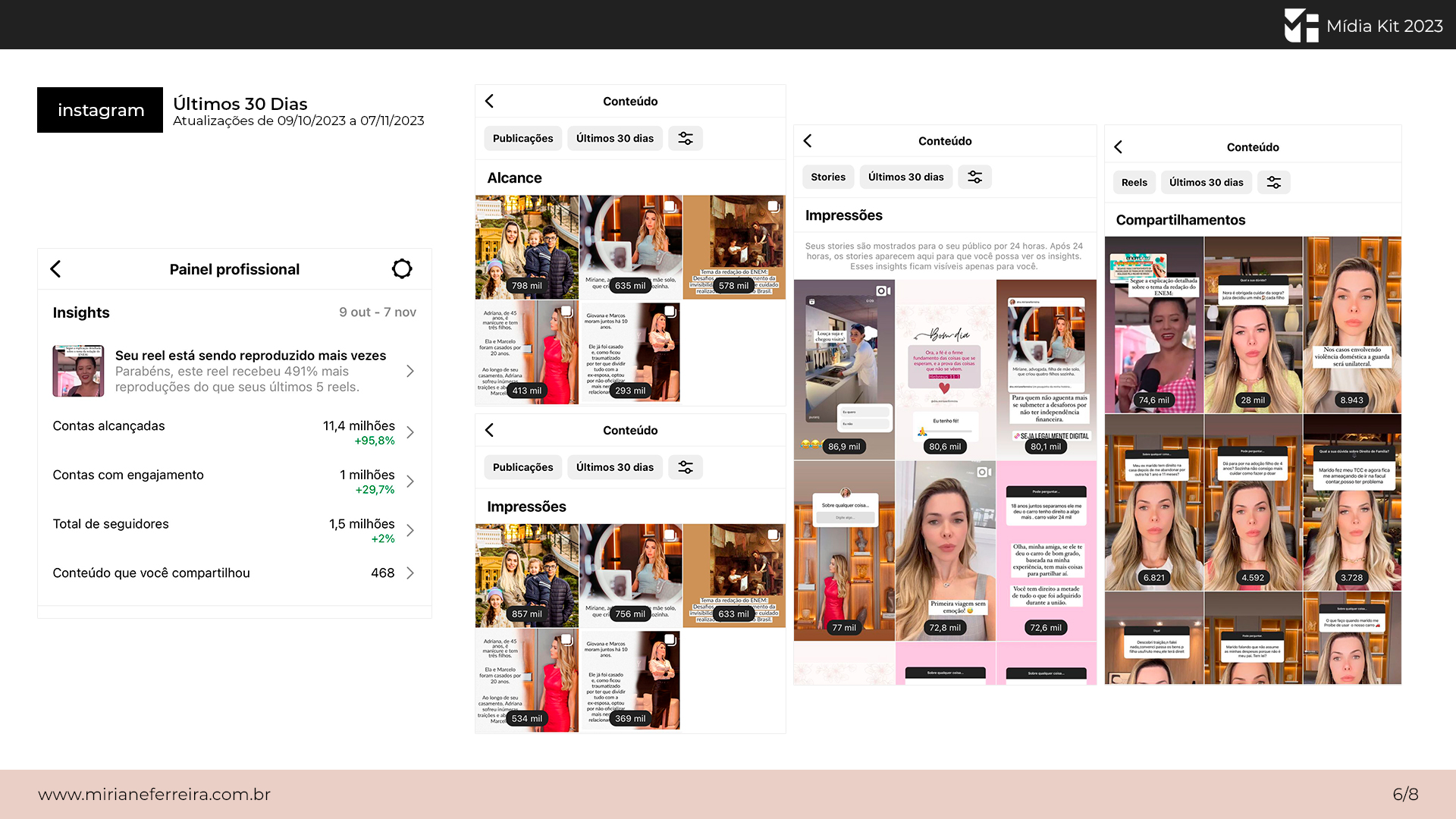
Task: Open filter sliders icon in Reels panel
Action: (1274, 182)
